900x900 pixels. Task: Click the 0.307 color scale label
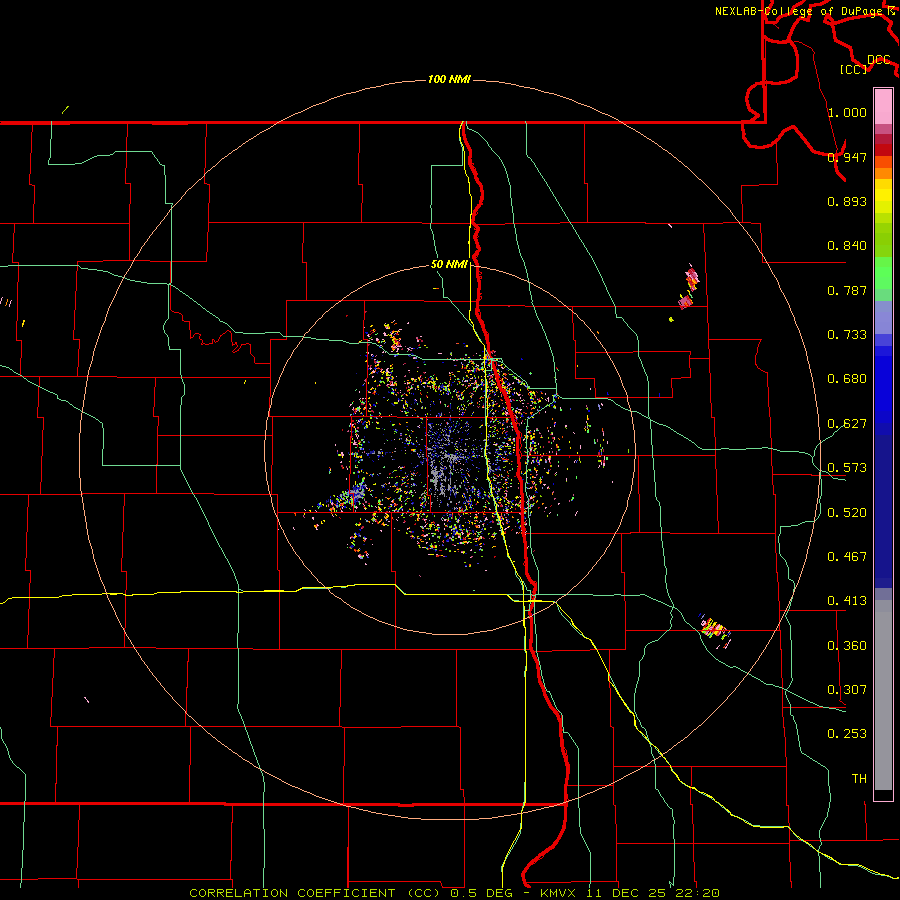pos(847,690)
